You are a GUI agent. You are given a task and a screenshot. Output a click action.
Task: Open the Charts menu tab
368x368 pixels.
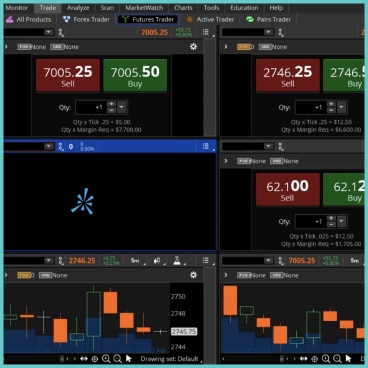183,8
